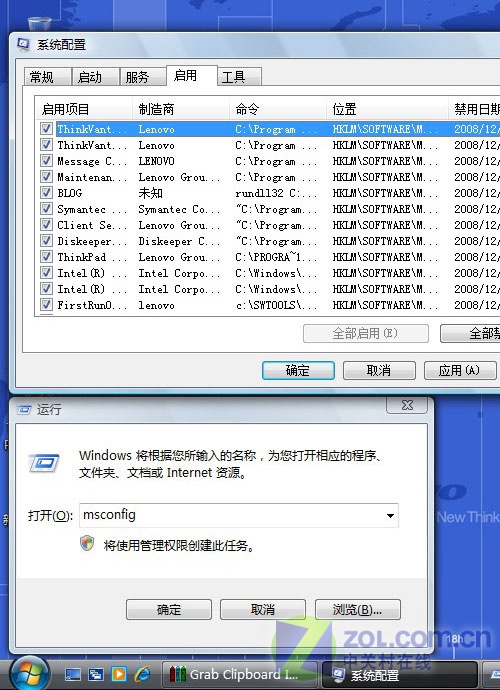Viewport: 500px width, 690px height.
Task: Open Internet Explorer from Quick Launch
Action: [142, 674]
